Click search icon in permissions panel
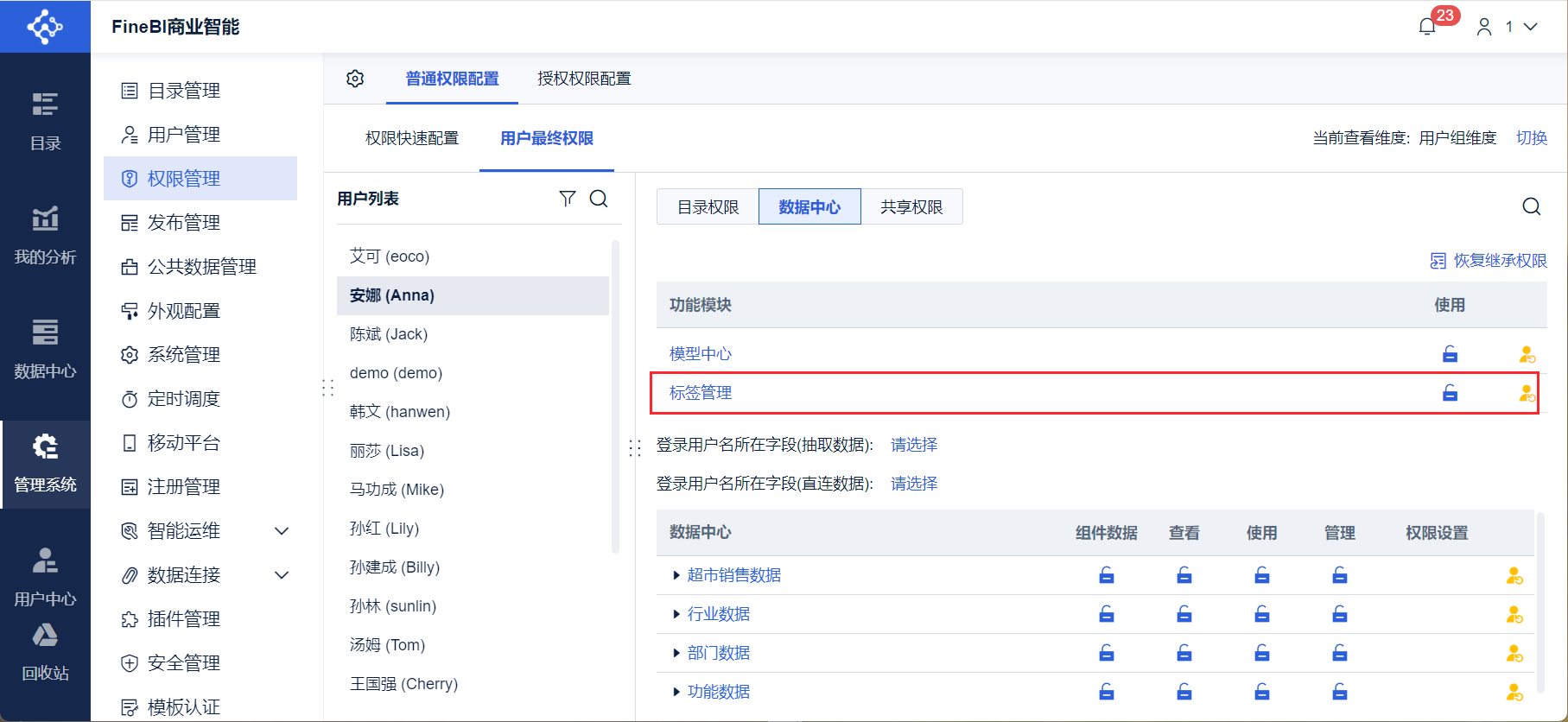This screenshot has width=1568, height=722. click(x=1531, y=206)
